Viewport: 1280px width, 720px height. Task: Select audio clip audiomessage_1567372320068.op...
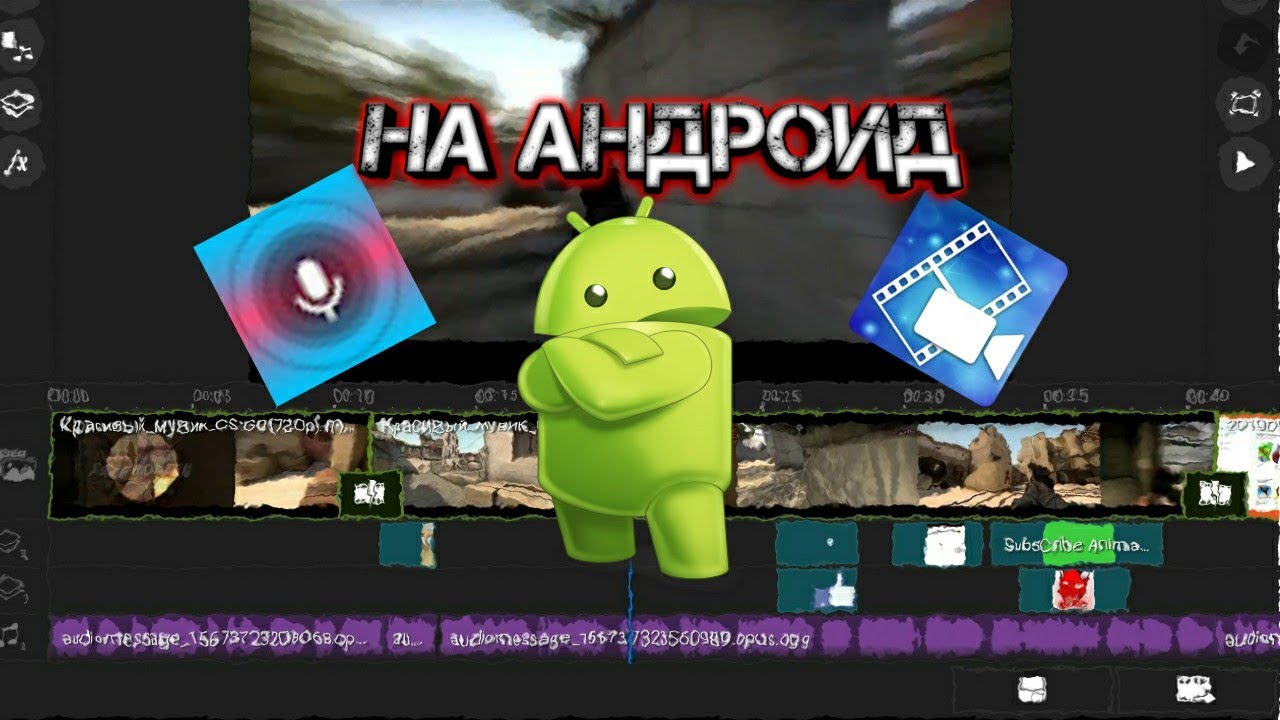coord(216,637)
